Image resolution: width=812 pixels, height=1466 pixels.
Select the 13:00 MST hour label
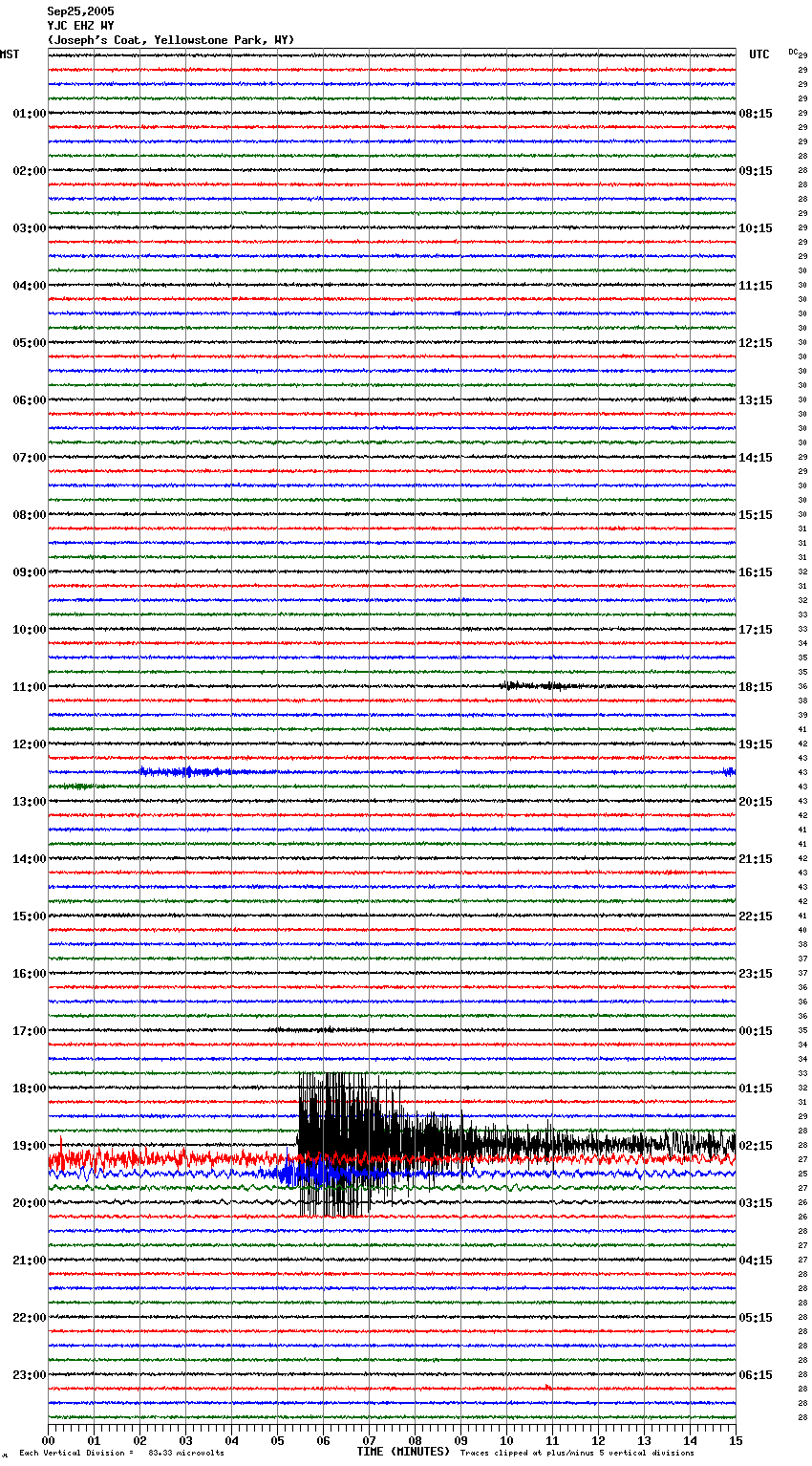coord(30,802)
